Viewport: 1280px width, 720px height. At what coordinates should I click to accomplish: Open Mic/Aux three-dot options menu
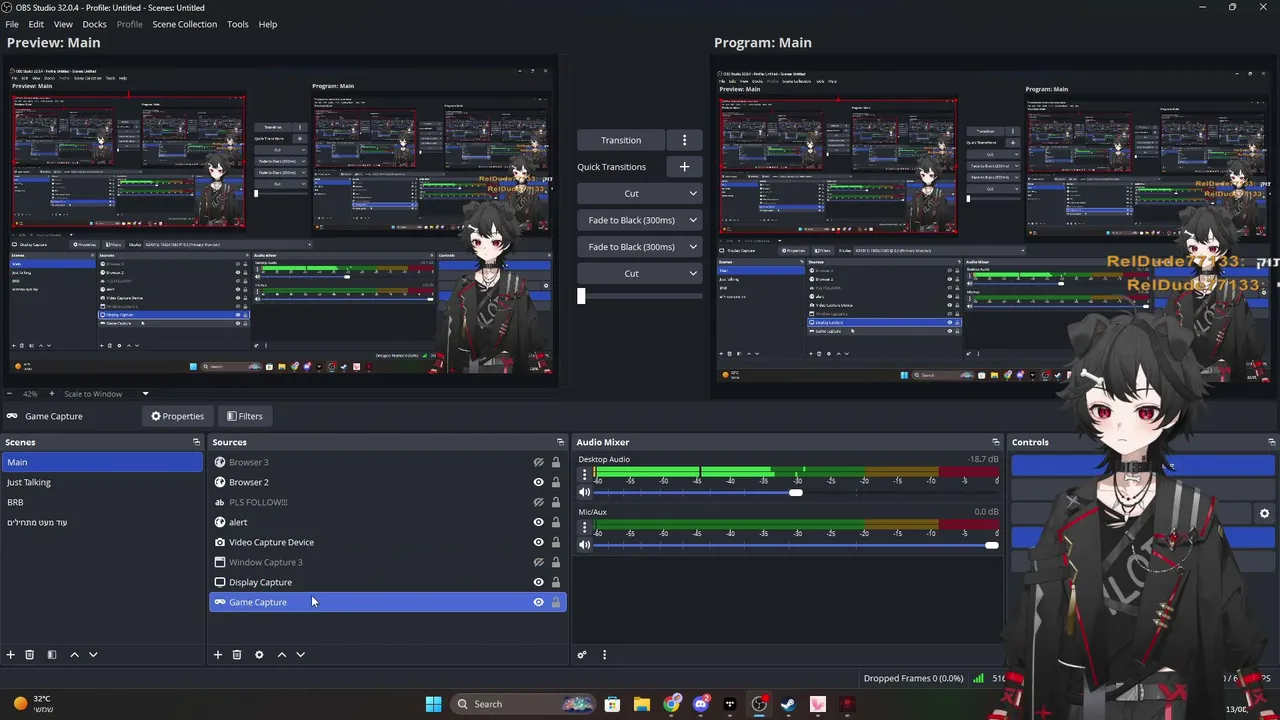point(585,528)
